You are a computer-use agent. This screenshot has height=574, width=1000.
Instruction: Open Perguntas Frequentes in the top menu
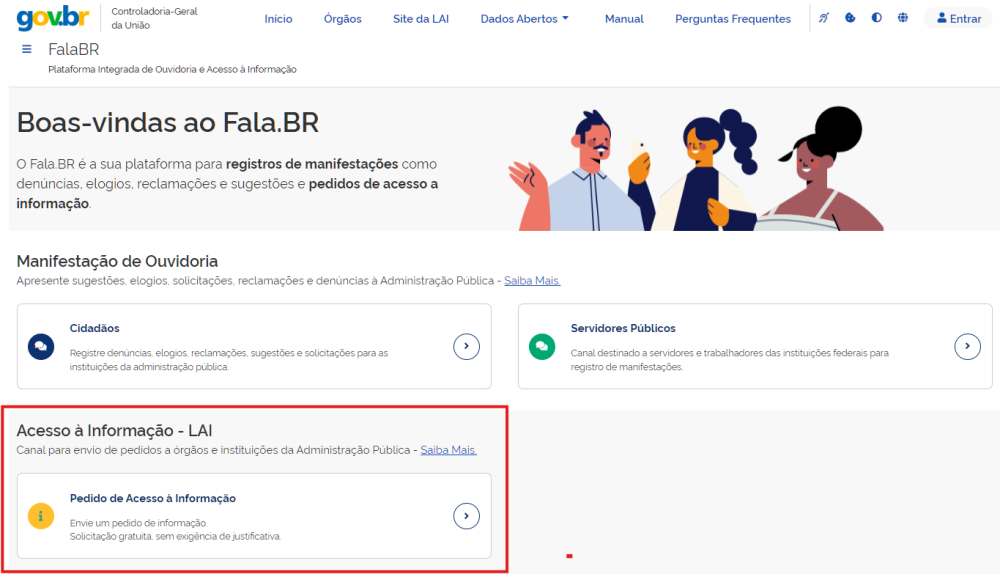[x=733, y=19]
